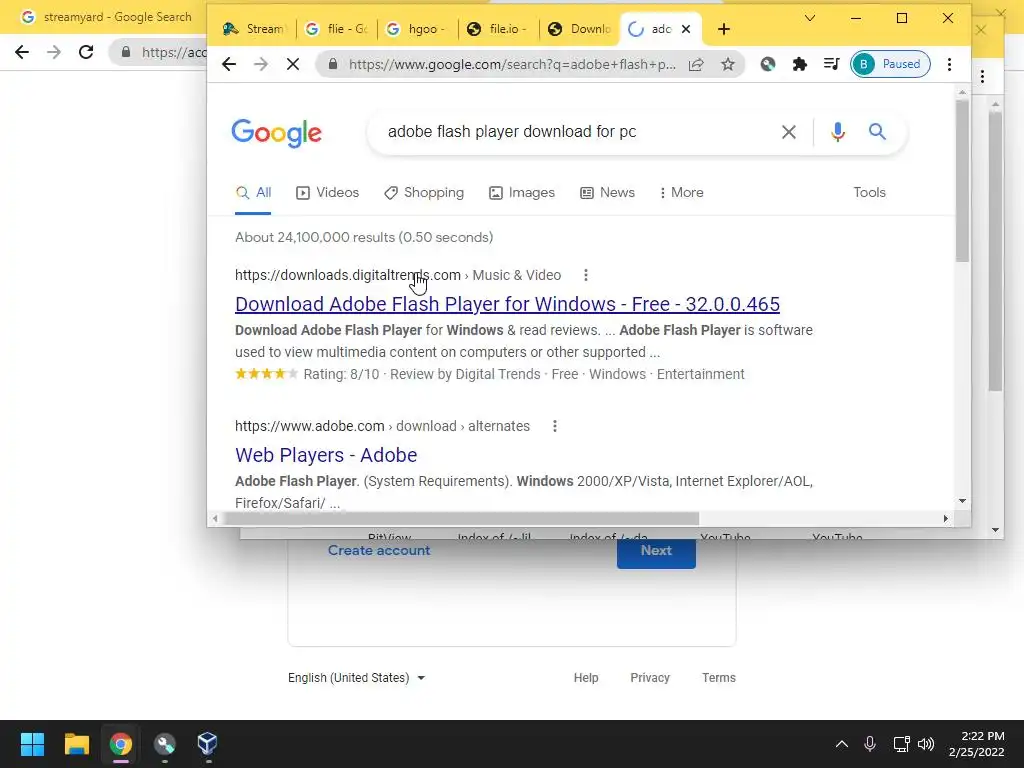
Task: Reload the background Chrome window page
Action: coord(86,52)
